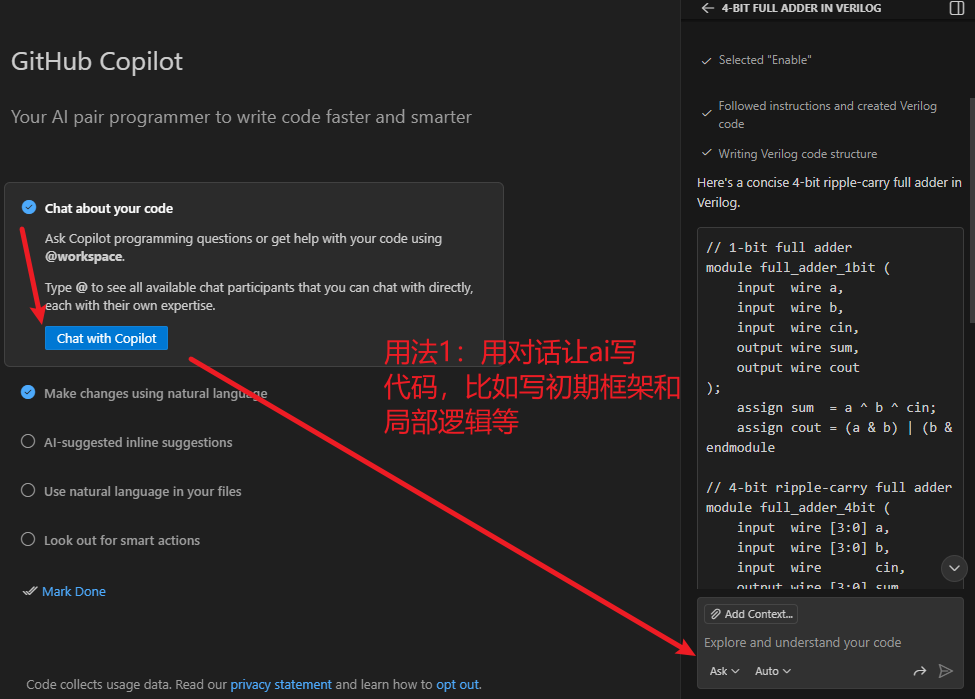The height and width of the screenshot is (699, 975).
Task: Open the Auto model dropdown
Action: pos(772,671)
